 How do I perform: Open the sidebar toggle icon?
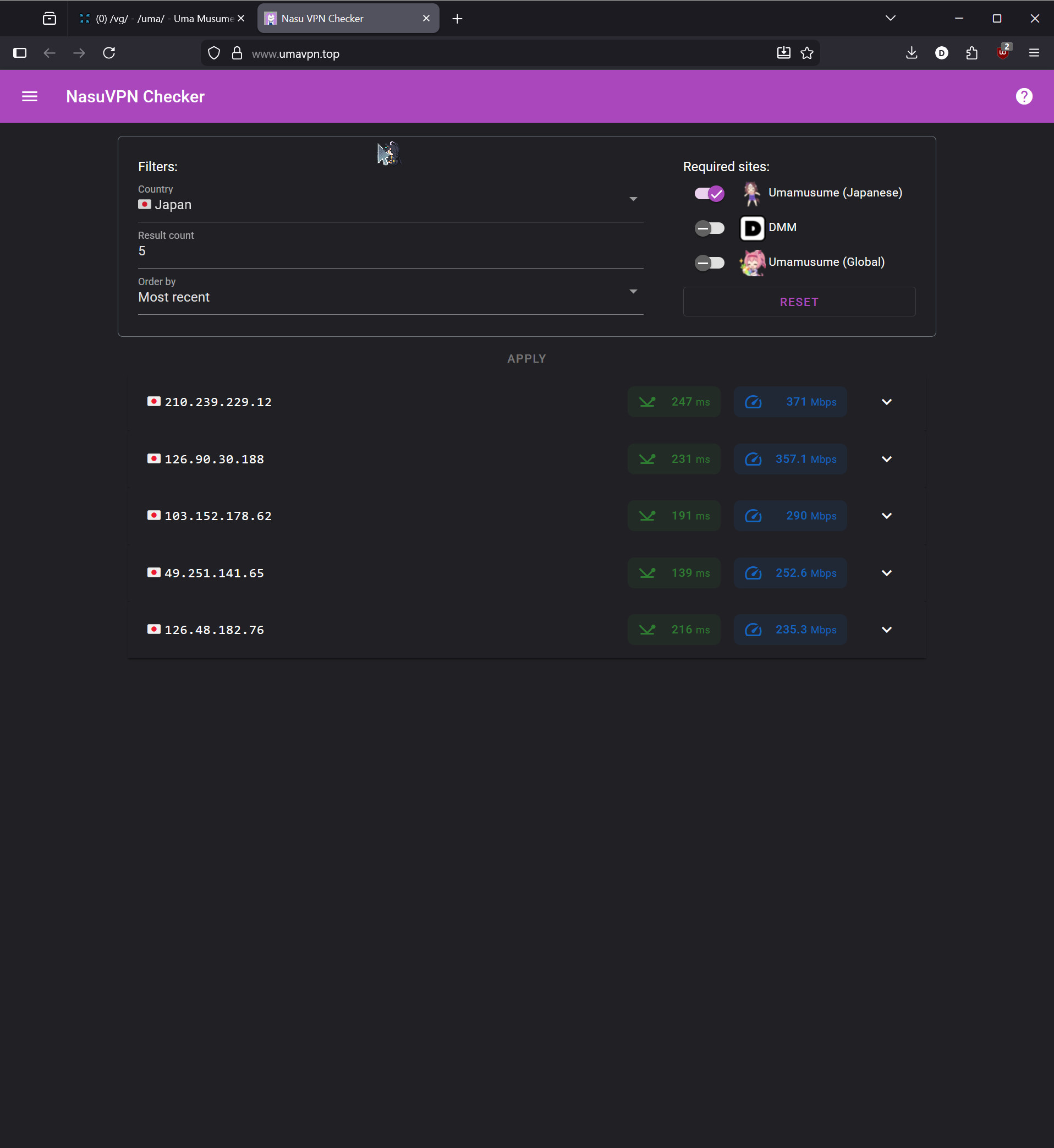[x=20, y=53]
